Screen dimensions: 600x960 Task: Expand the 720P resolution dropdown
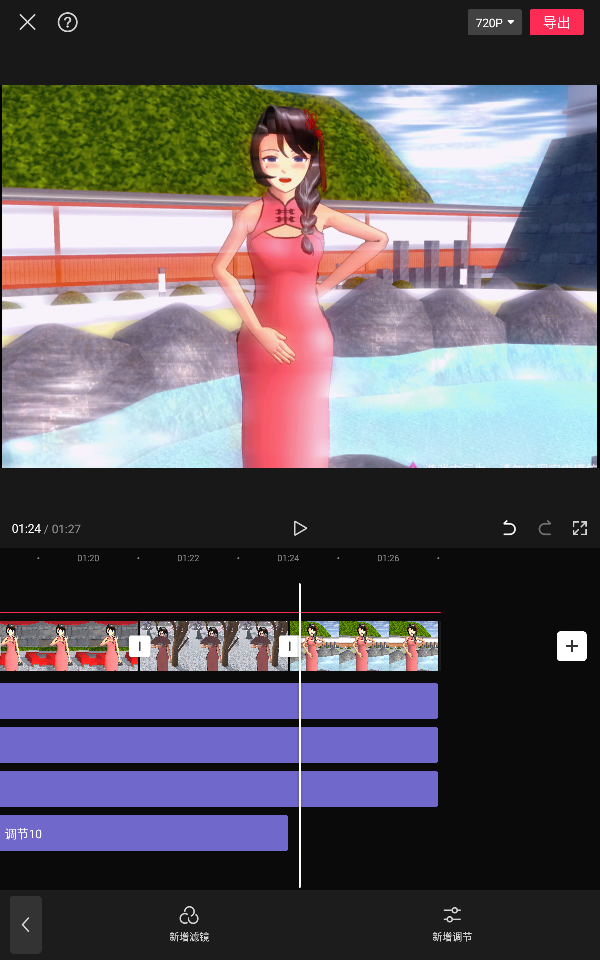494,22
